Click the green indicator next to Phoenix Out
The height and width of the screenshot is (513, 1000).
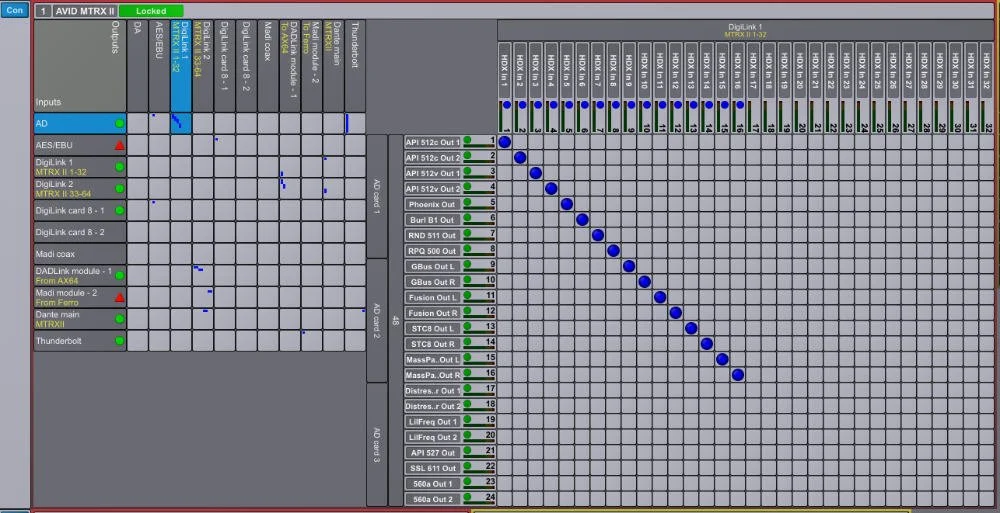point(467,203)
